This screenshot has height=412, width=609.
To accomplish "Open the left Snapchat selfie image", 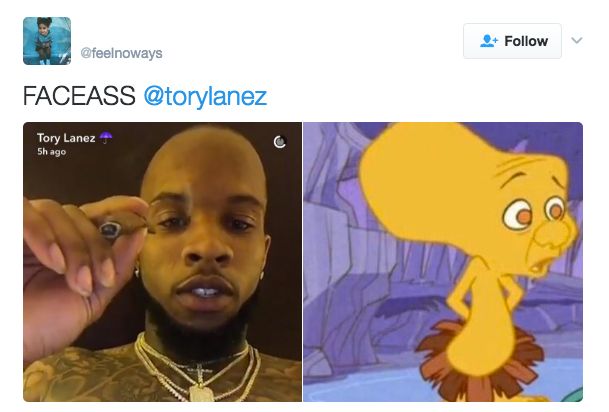I will pos(162,262).
